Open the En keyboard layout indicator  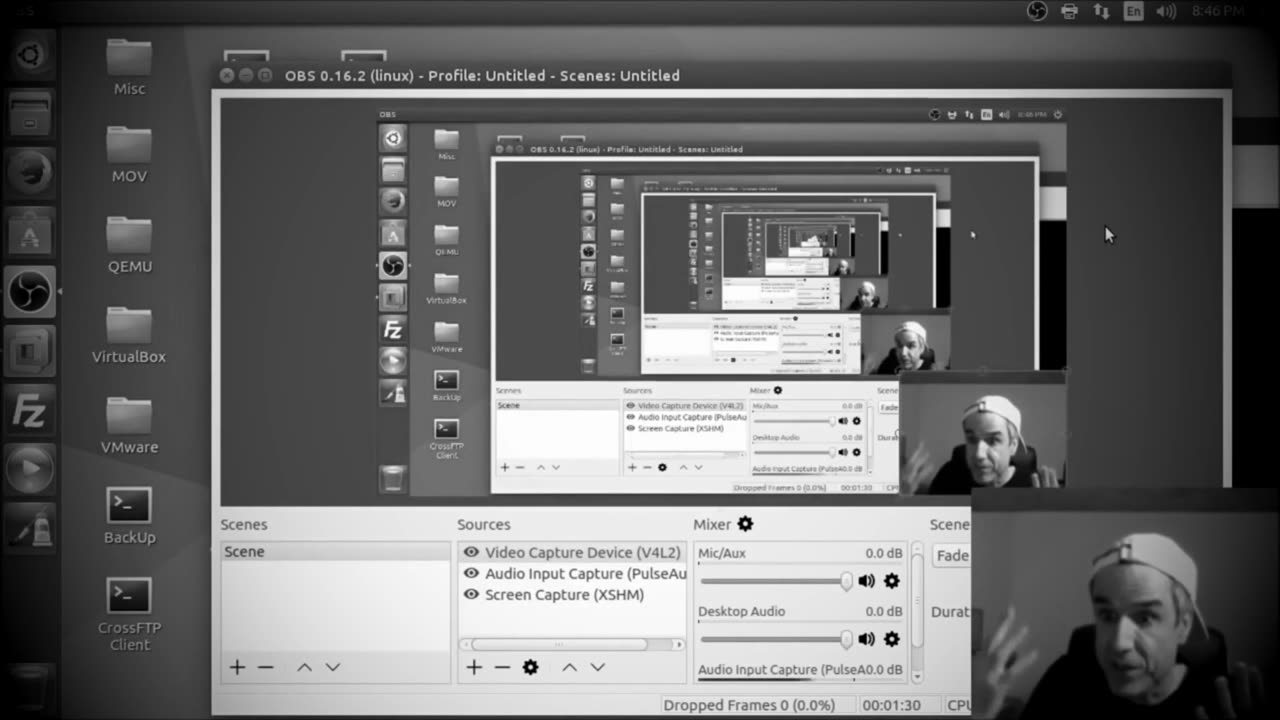(x=1133, y=11)
